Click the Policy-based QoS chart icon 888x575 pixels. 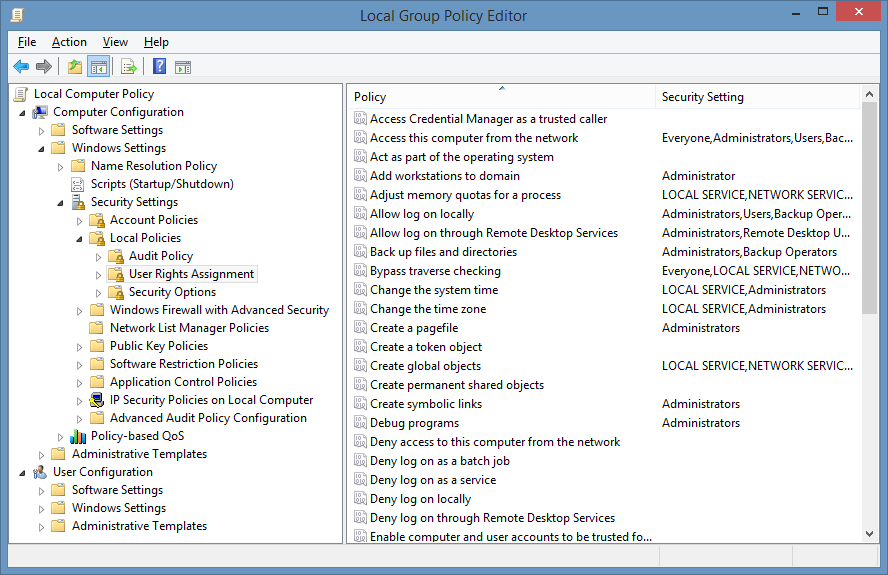[x=78, y=436]
